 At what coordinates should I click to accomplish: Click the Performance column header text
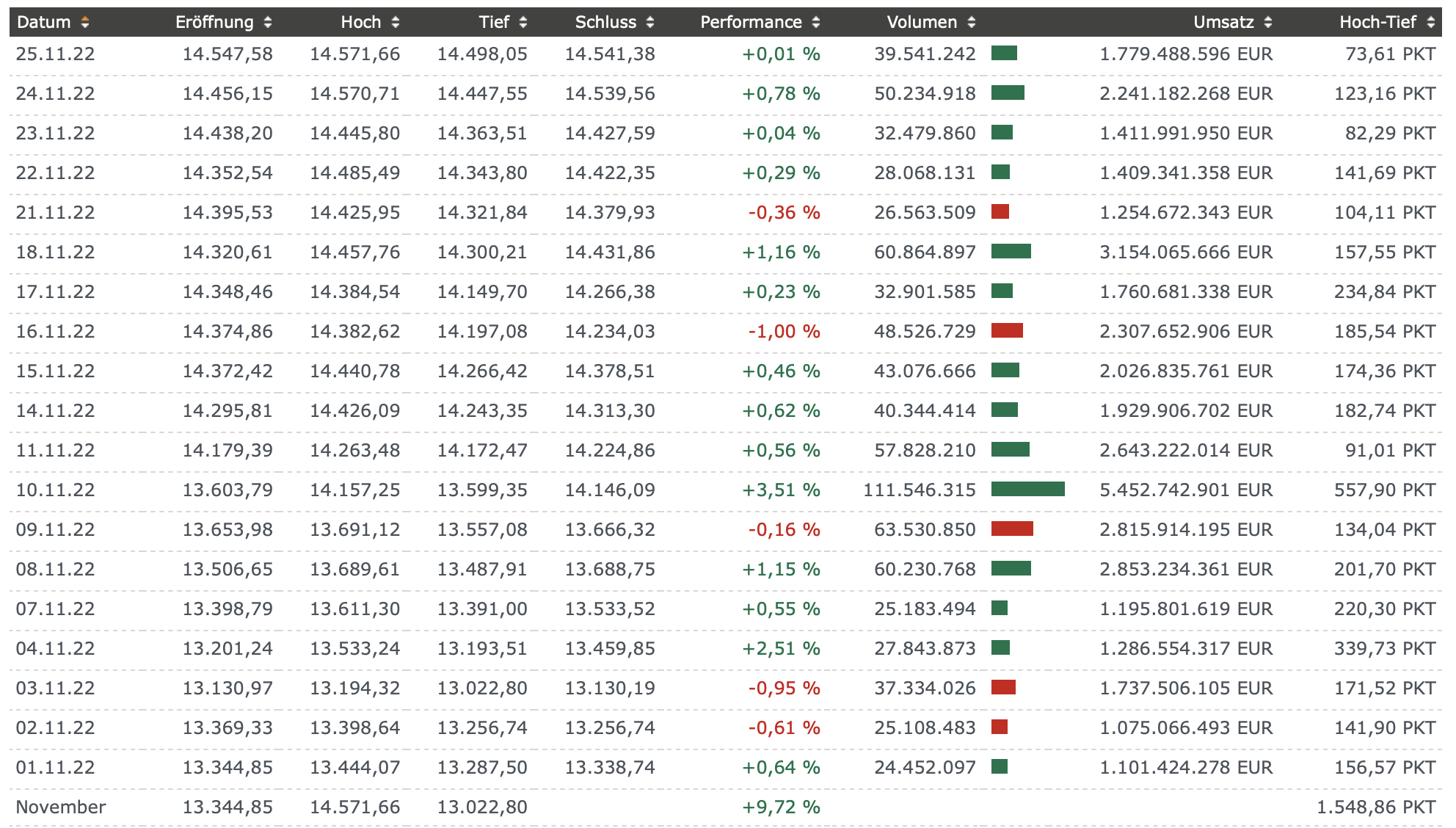751,23
